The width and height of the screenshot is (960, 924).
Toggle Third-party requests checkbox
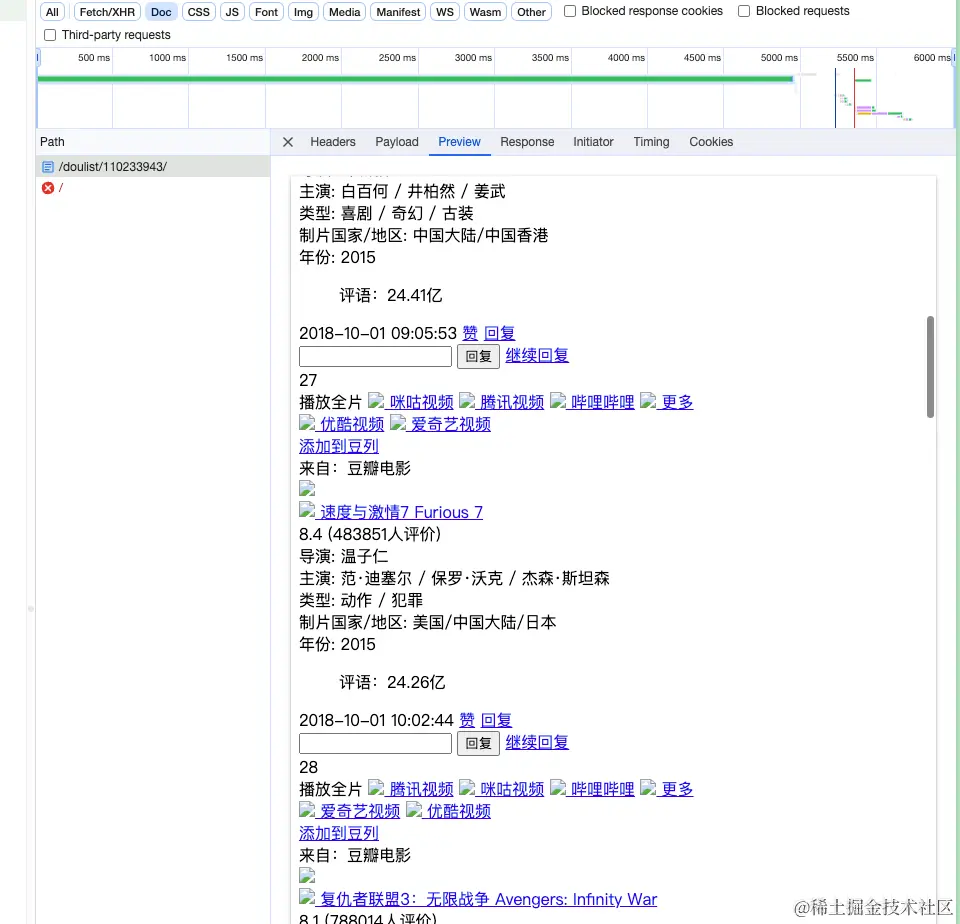click(x=50, y=35)
